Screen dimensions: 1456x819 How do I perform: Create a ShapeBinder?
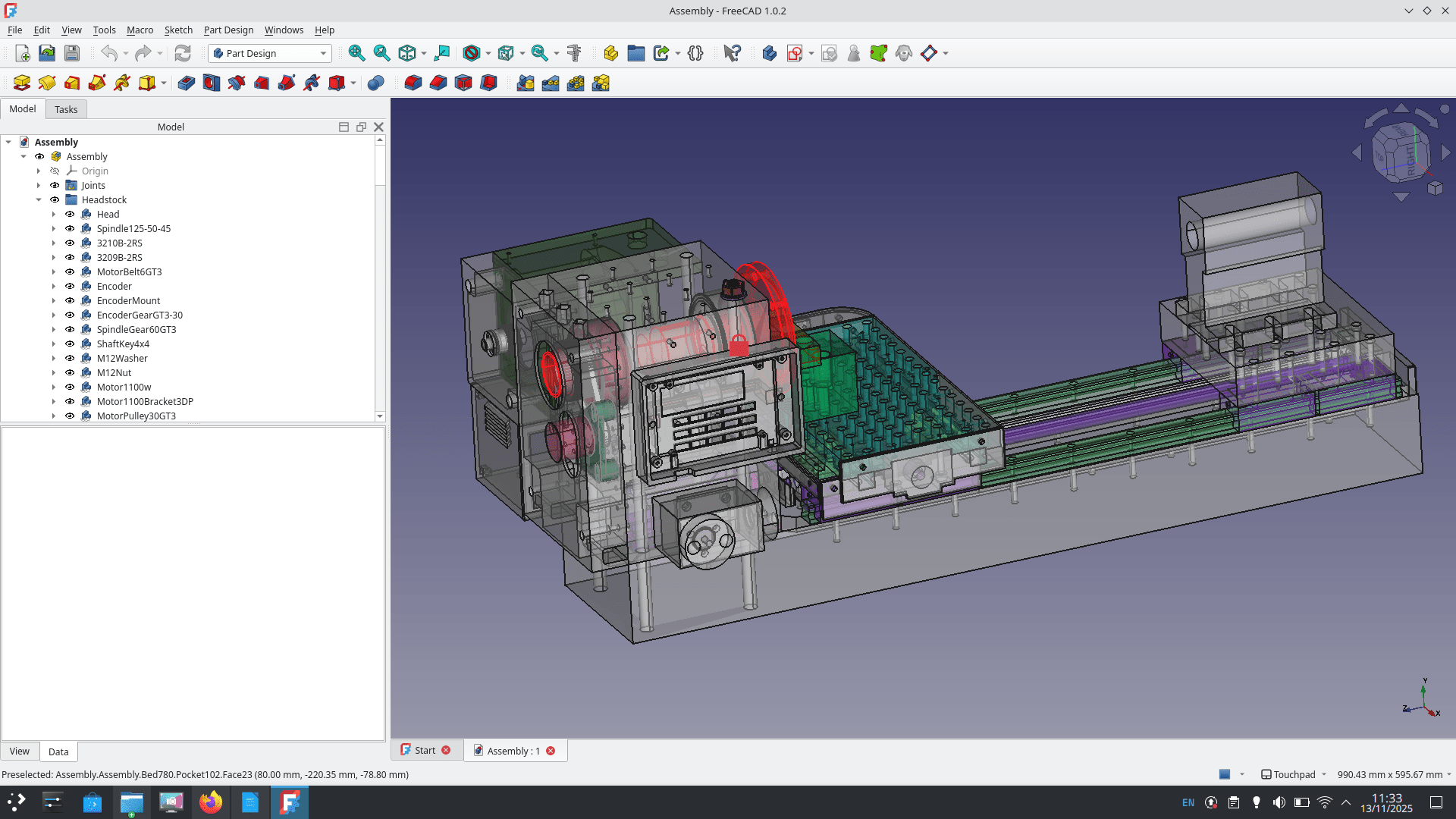[880, 53]
